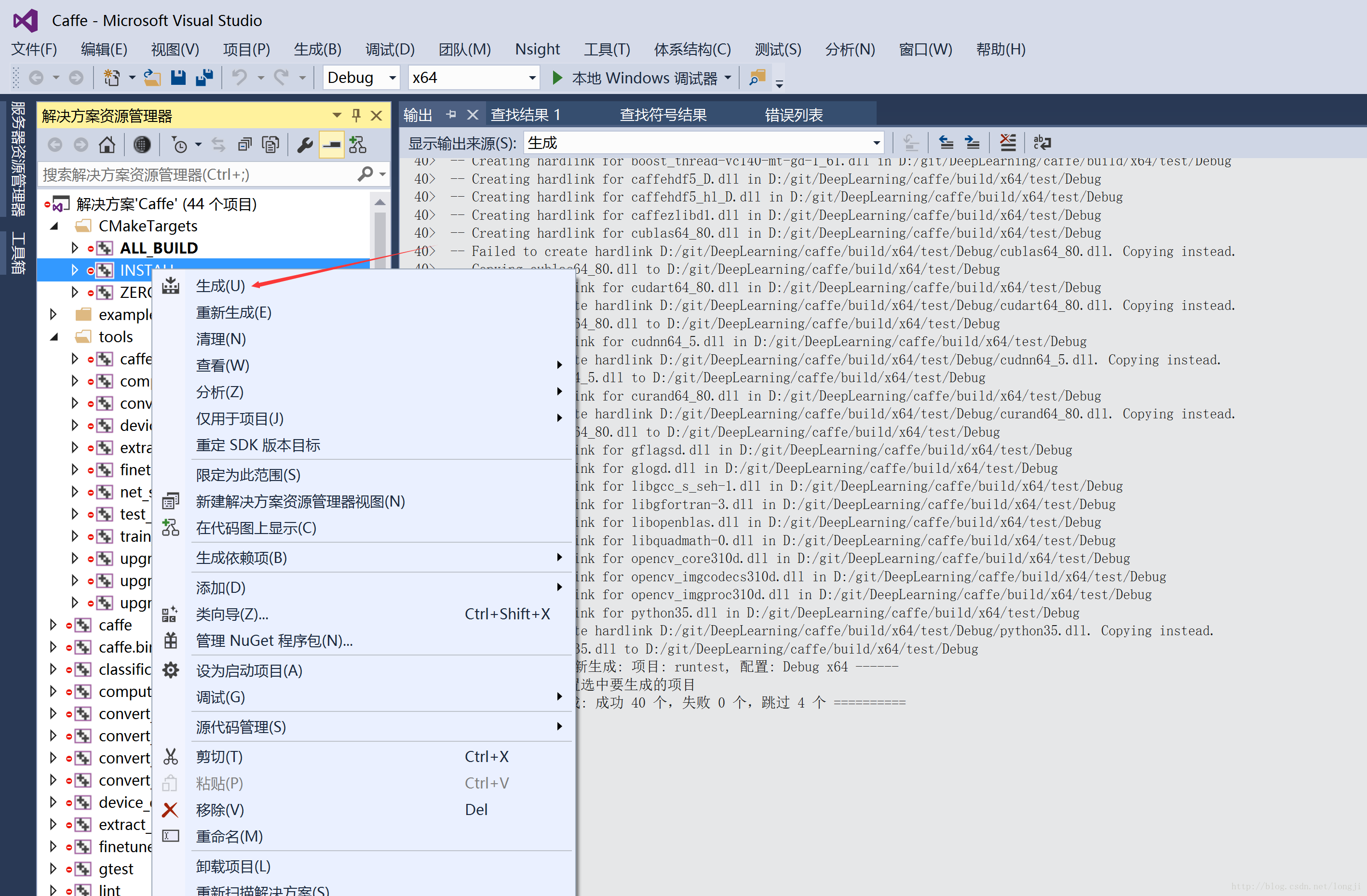Select 清理(N) in the context menu

pos(221,339)
